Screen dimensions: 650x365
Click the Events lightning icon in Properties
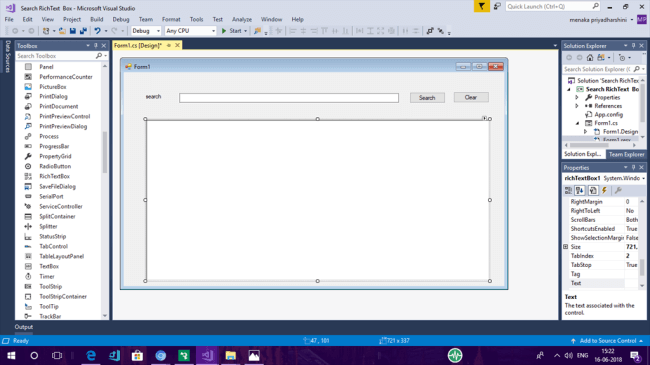tap(604, 190)
